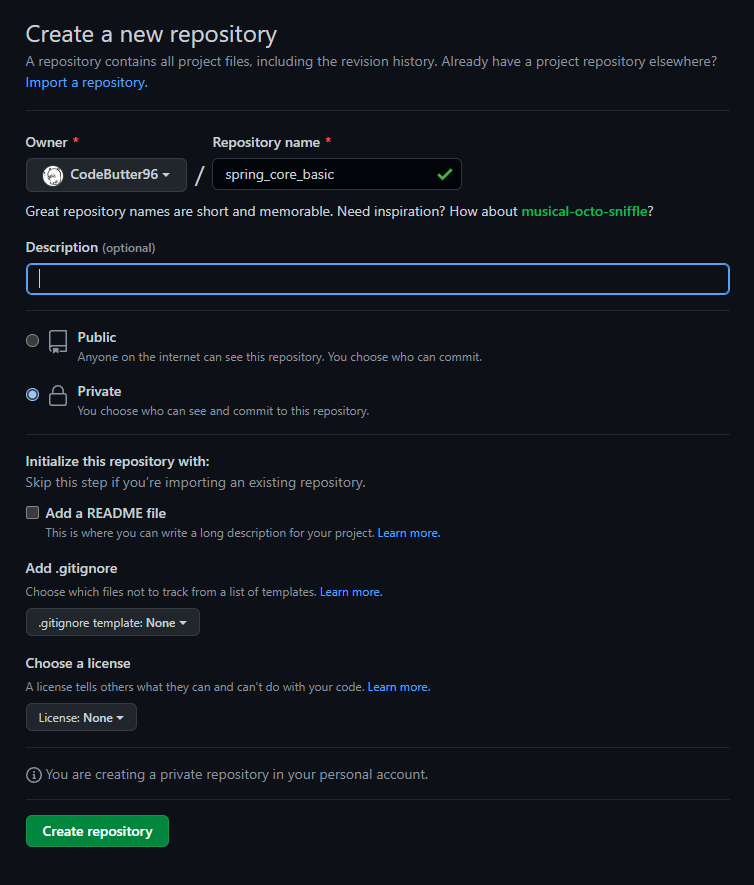The height and width of the screenshot is (885, 754).
Task: Open Learn more link about licenses
Action: [398, 687]
